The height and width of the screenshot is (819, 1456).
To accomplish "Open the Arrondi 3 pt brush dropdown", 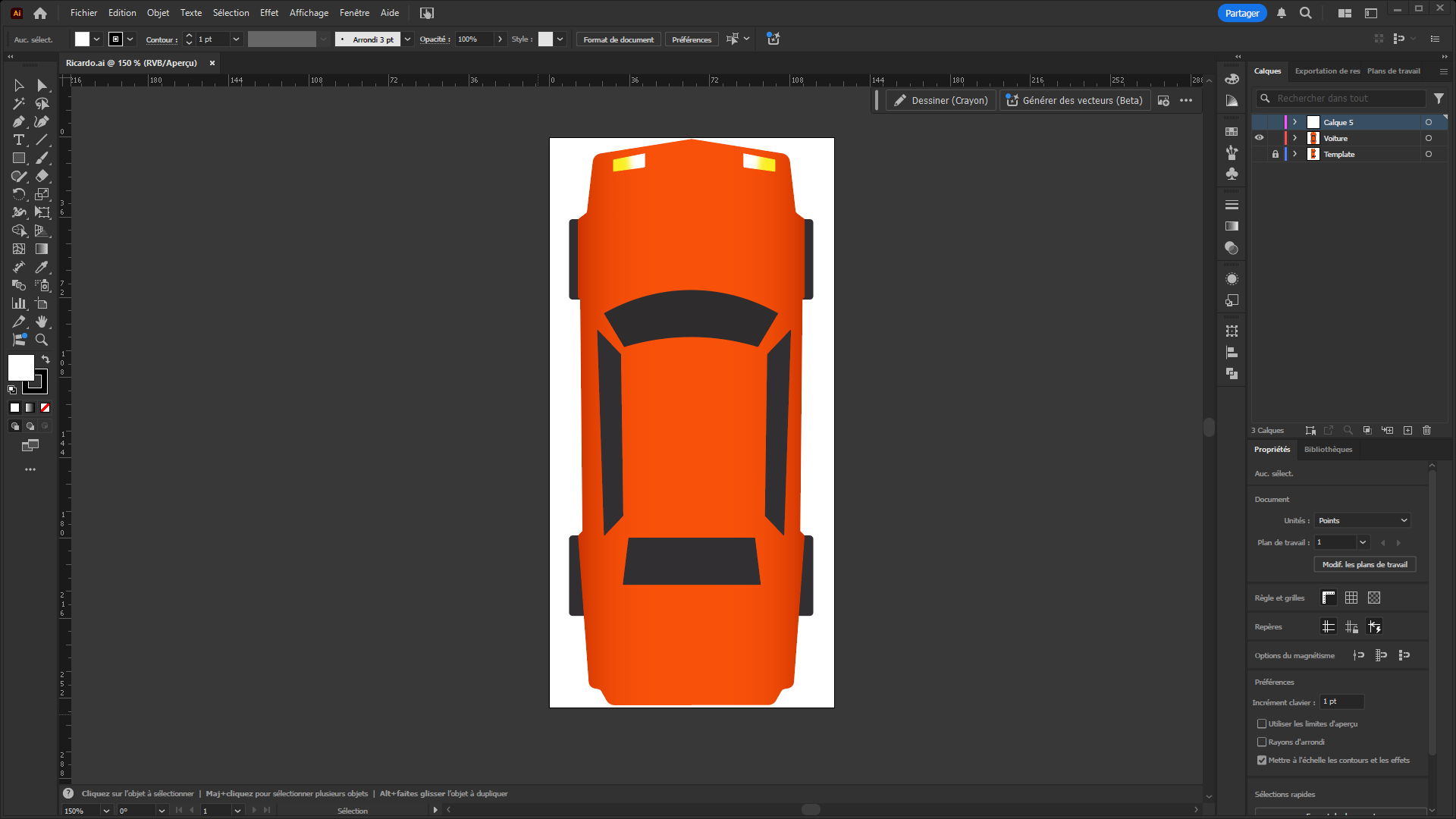I will (x=407, y=39).
